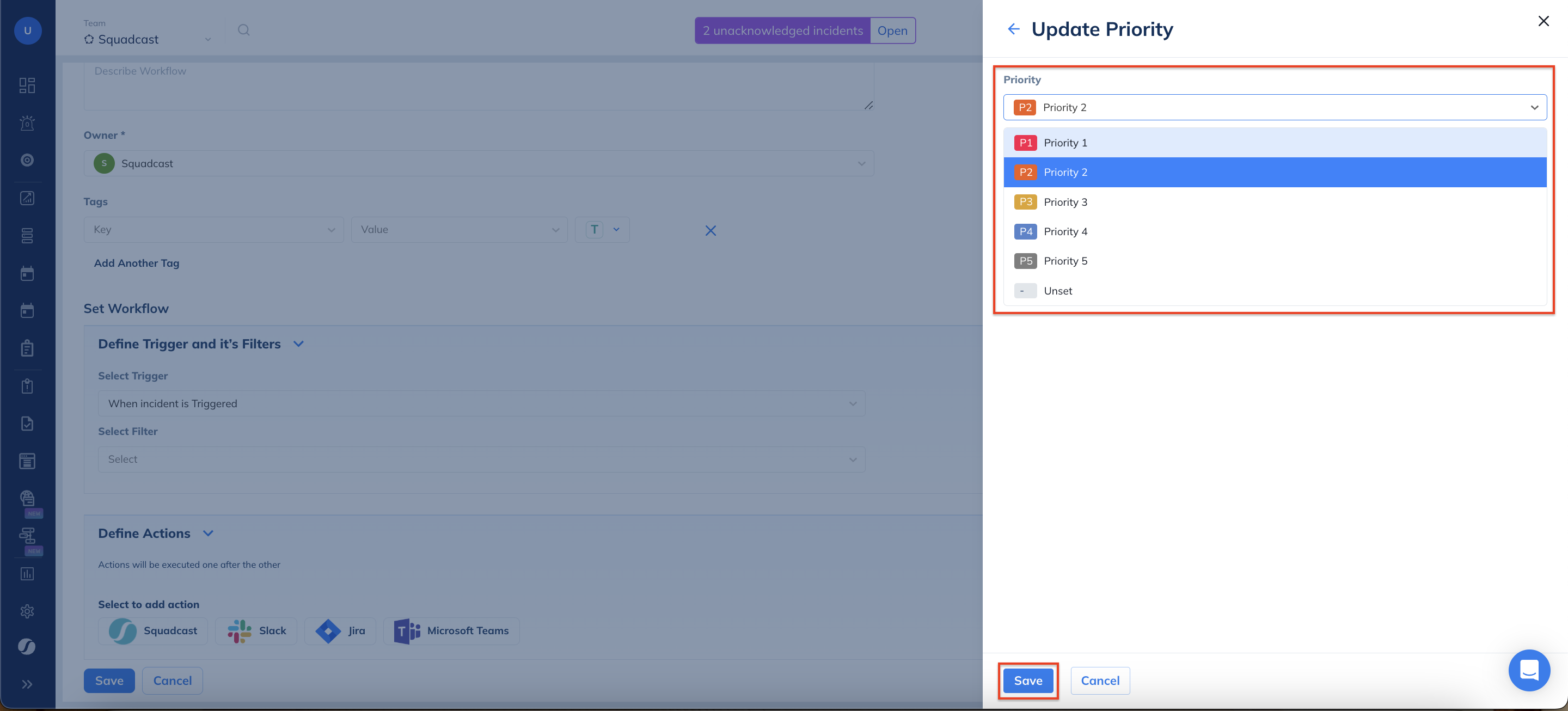Open the Intercom chat bubble
1568x711 pixels.
[1528, 670]
